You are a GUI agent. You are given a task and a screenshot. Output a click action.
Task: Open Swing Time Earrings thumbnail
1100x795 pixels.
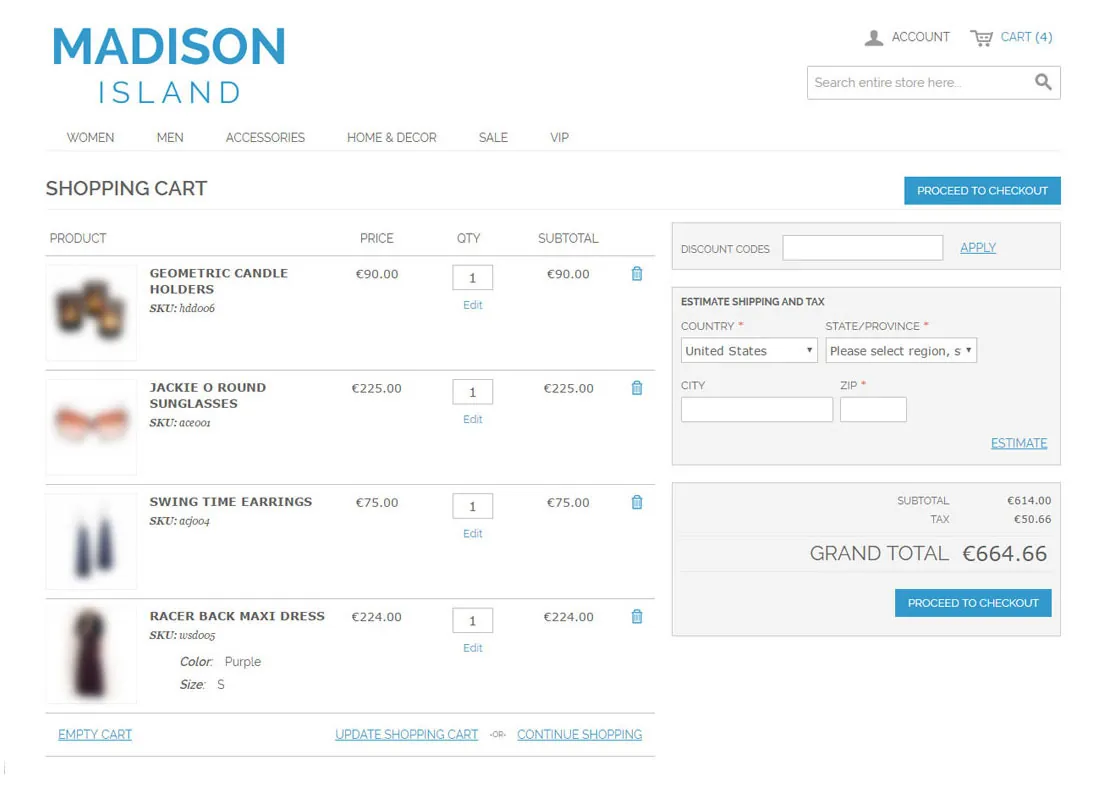click(x=91, y=541)
